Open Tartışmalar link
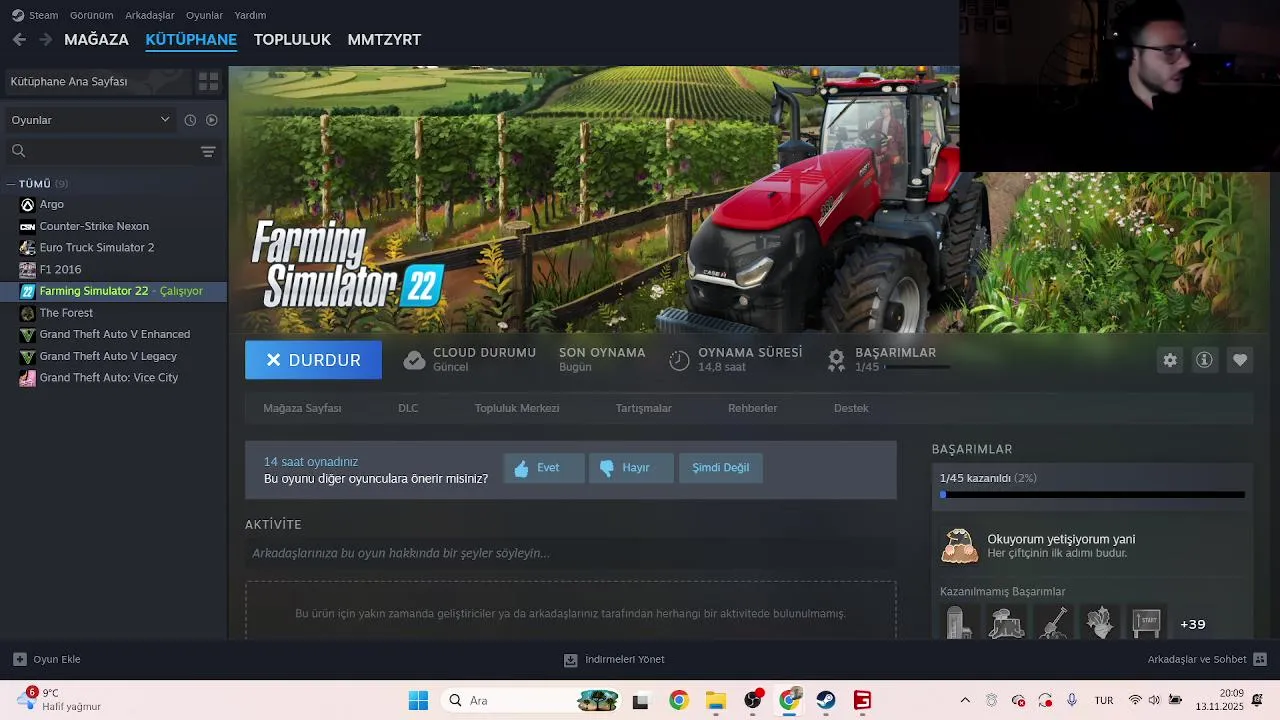 point(643,408)
